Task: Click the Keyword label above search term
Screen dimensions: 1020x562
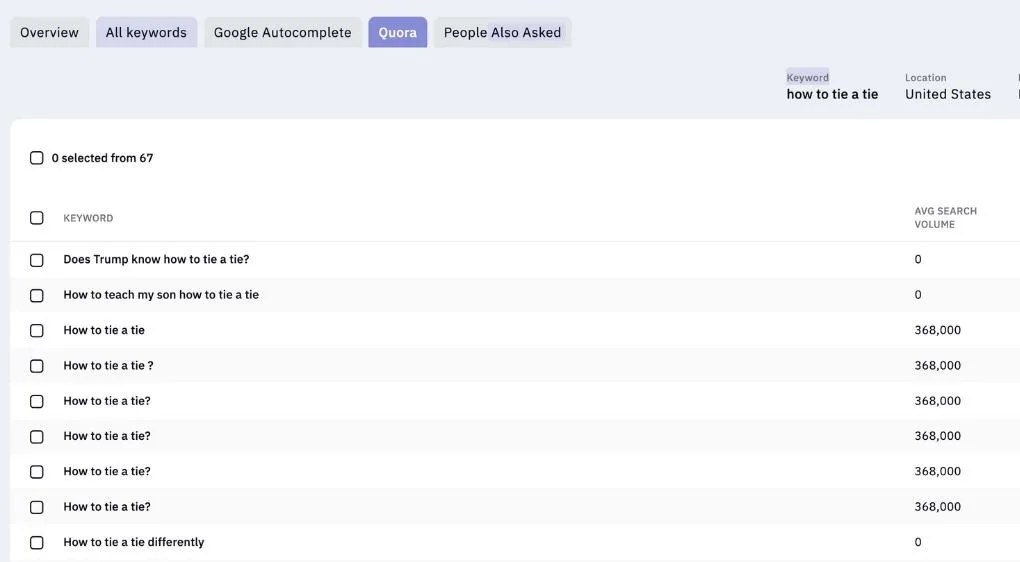Action: point(807,77)
